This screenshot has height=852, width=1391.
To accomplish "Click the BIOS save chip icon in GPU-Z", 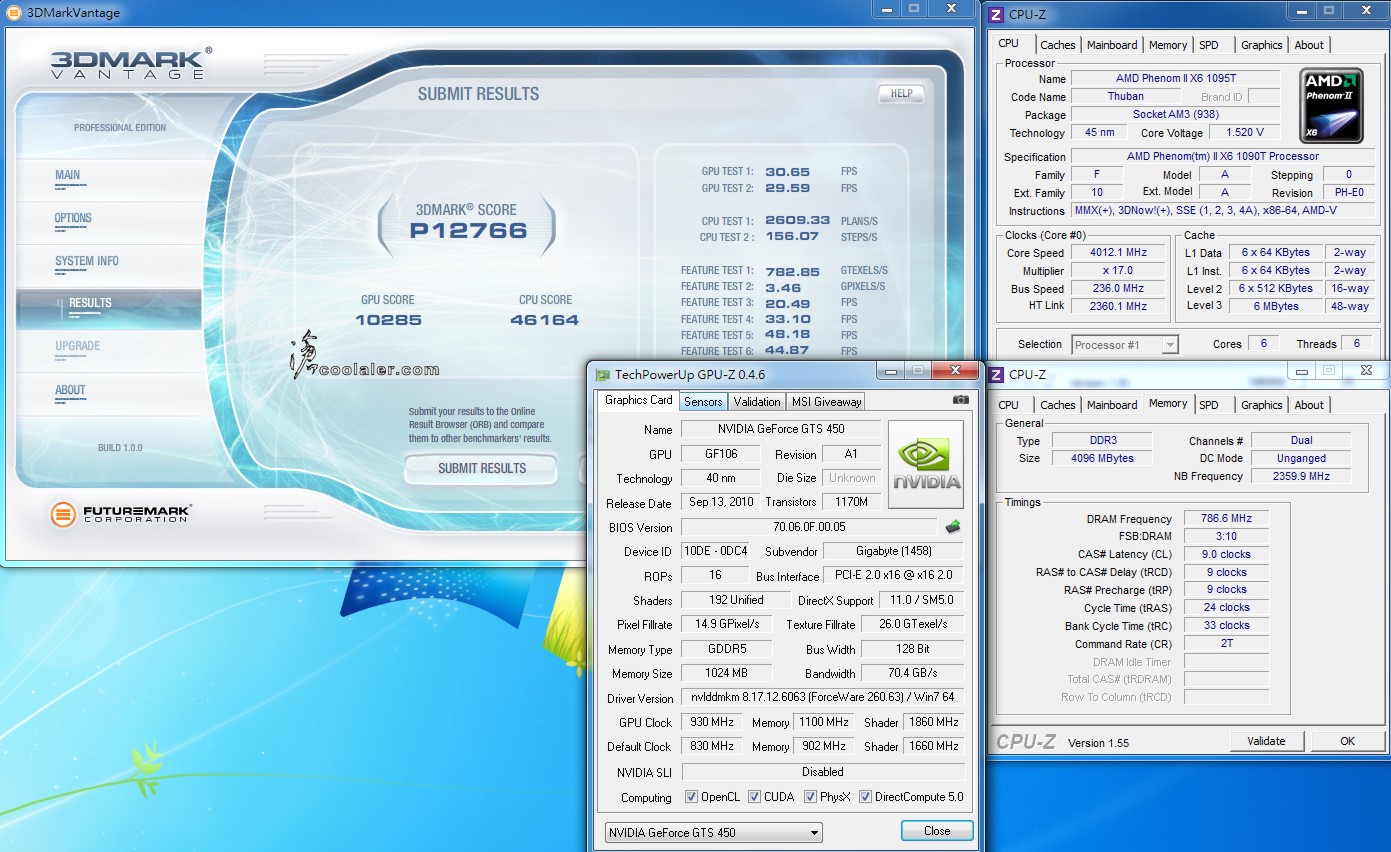I will coord(953,526).
